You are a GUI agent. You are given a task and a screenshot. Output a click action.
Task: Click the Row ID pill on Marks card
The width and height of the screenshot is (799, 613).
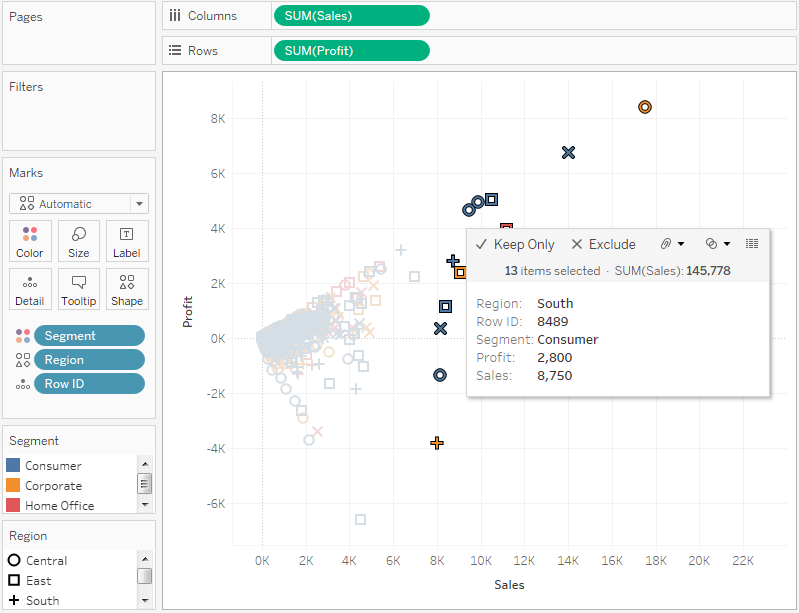pyautogui.click(x=89, y=384)
